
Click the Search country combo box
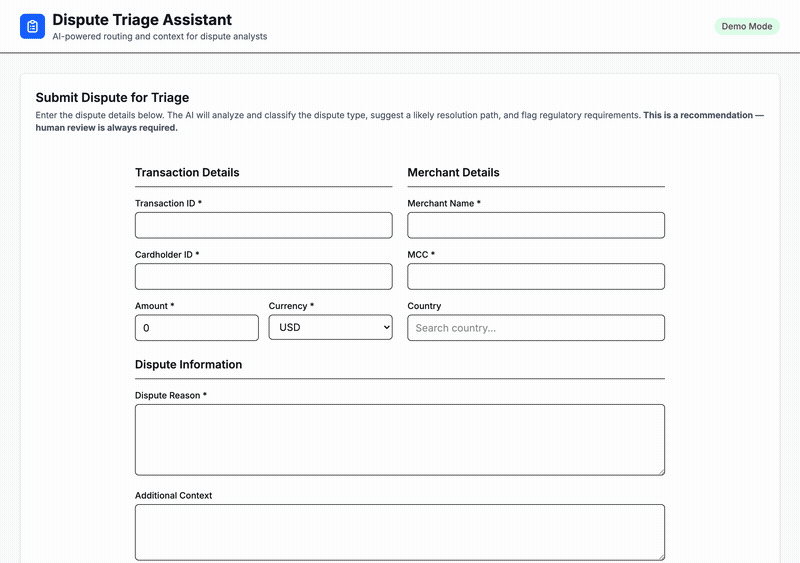pyautogui.click(x=536, y=328)
